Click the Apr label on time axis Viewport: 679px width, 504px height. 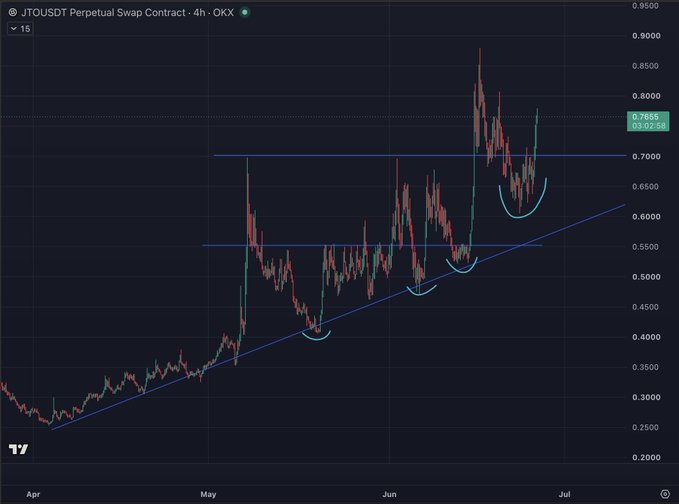tap(33, 494)
